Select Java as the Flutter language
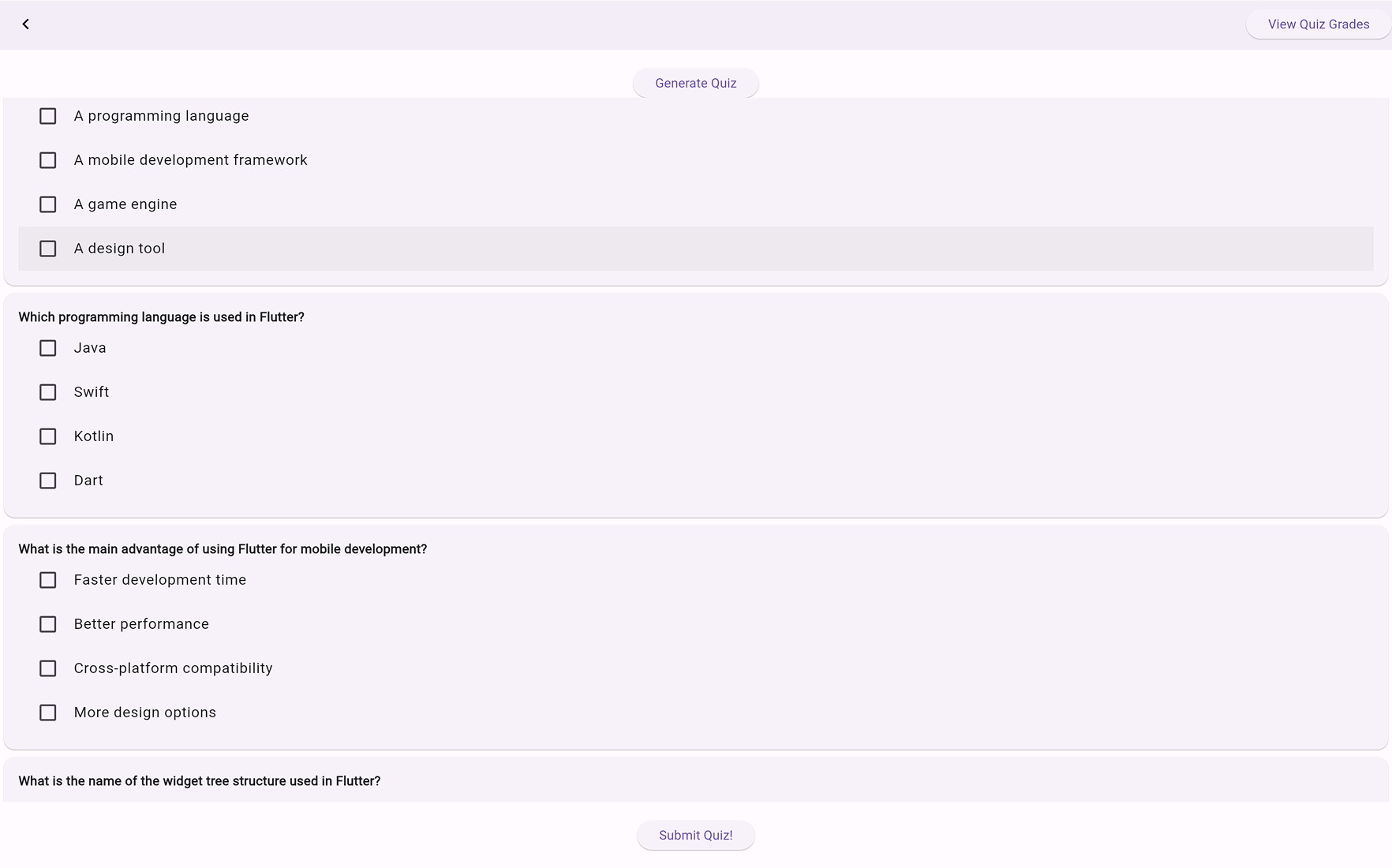The height and width of the screenshot is (868, 1392). click(48, 347)
